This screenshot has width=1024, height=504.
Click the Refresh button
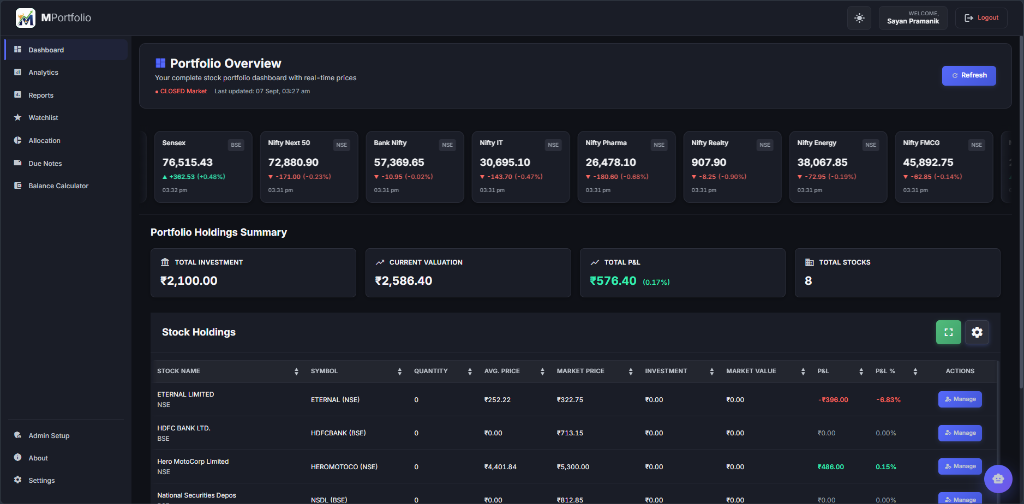pos(968,76)
